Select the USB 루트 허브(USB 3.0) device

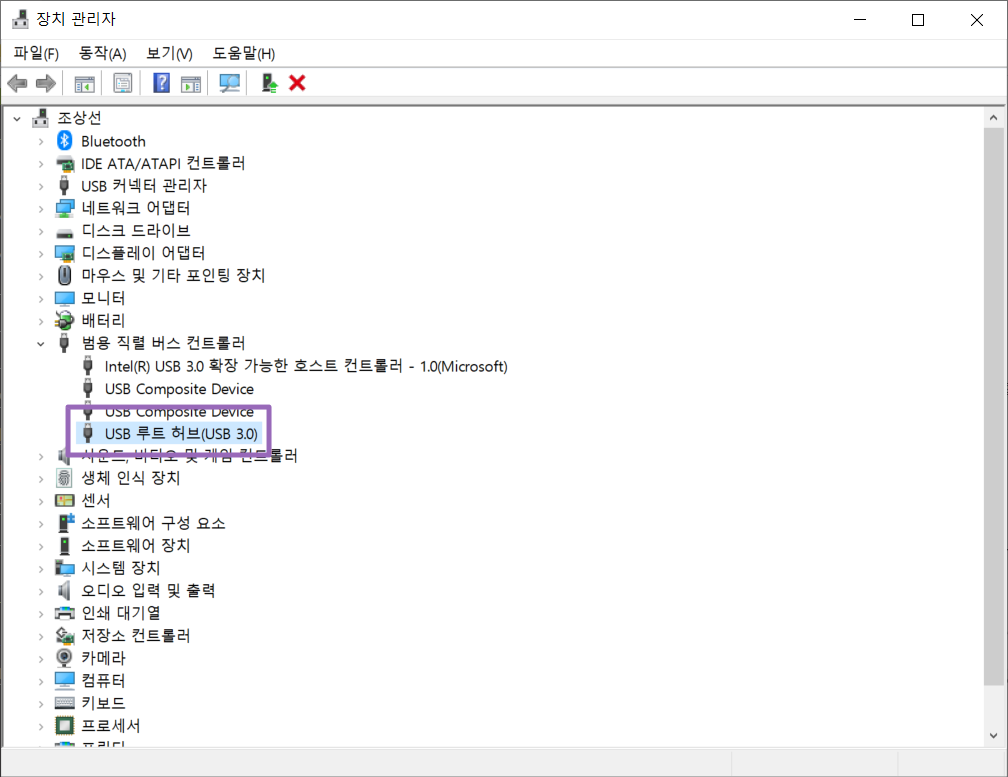pyautogui.click(x=181, y=434)
